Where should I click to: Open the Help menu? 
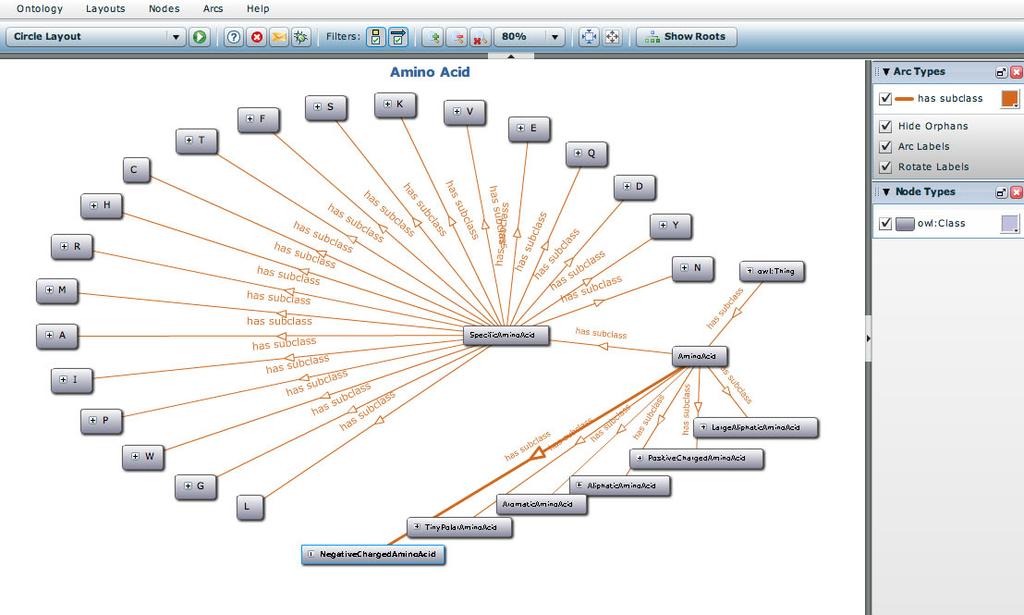coord(258,8)
